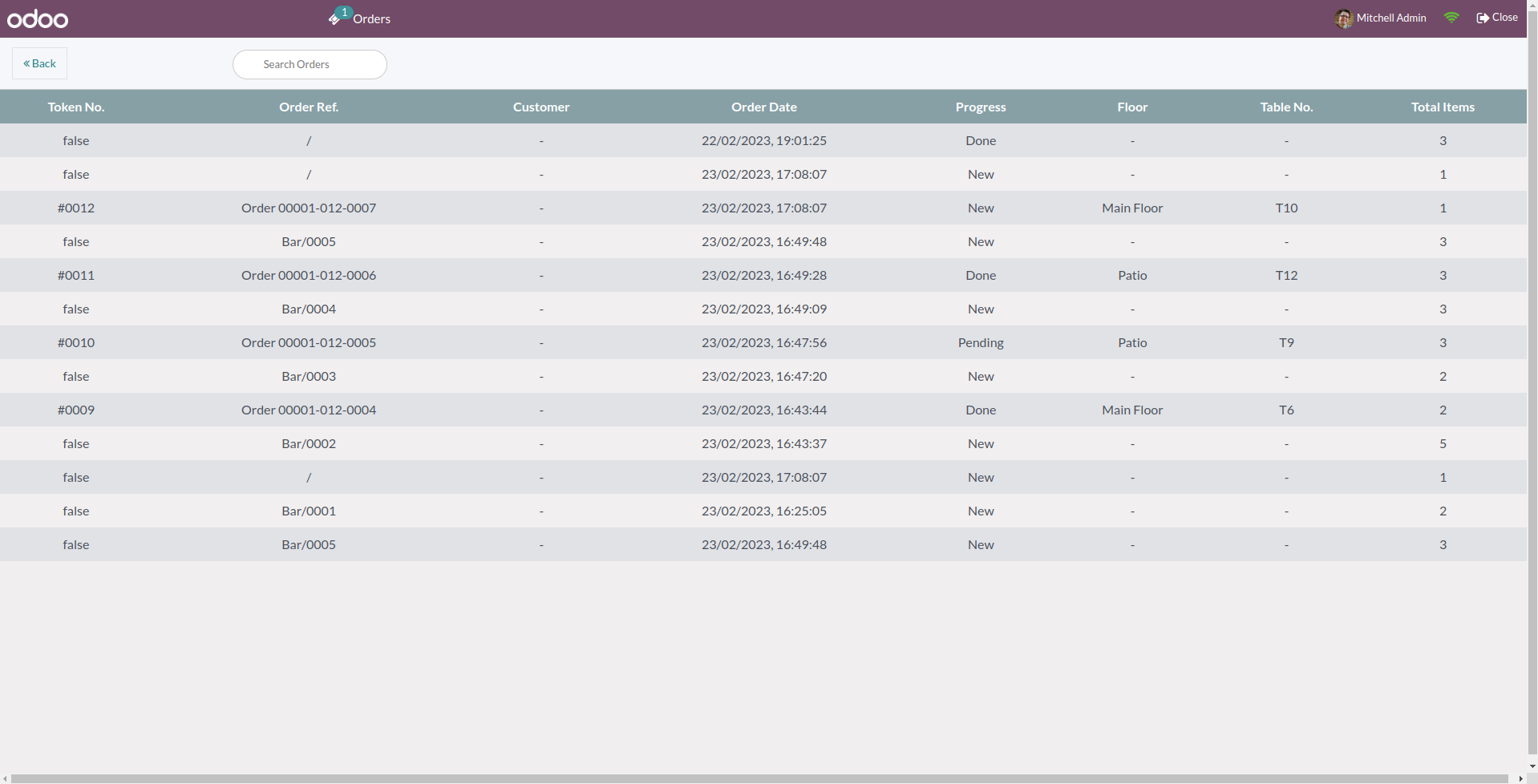The height and width of the screenshot is (784, 1538).
Task: Open Order 00001-012-0007
Action: (309, 208)
